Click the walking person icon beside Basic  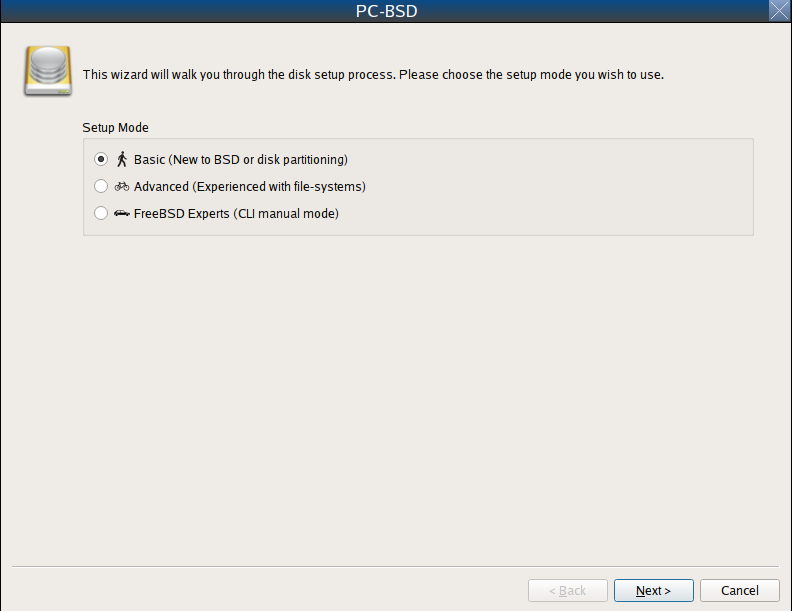pos(122,159)
